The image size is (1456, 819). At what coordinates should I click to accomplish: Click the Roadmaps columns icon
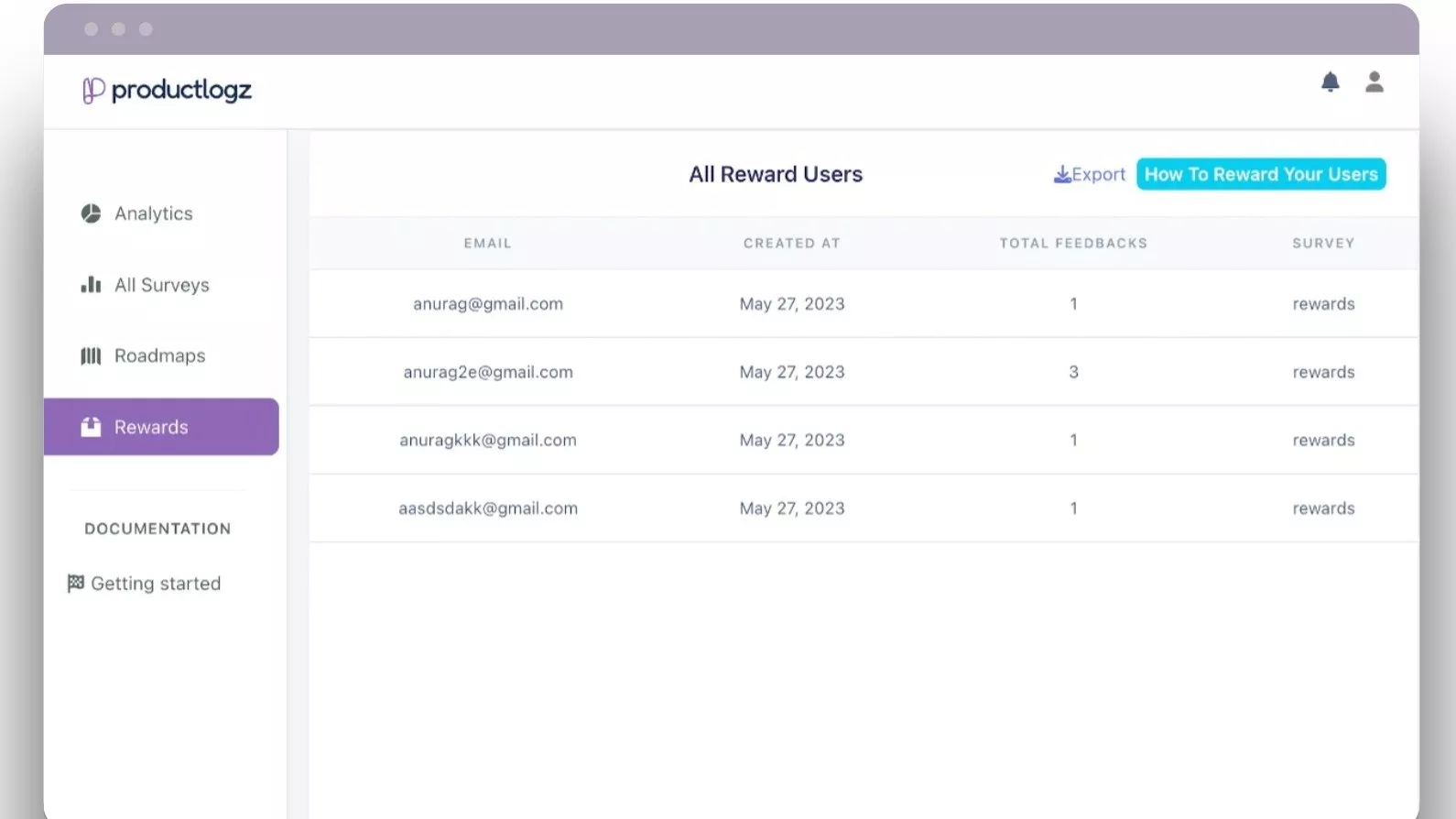pos(91,355)
